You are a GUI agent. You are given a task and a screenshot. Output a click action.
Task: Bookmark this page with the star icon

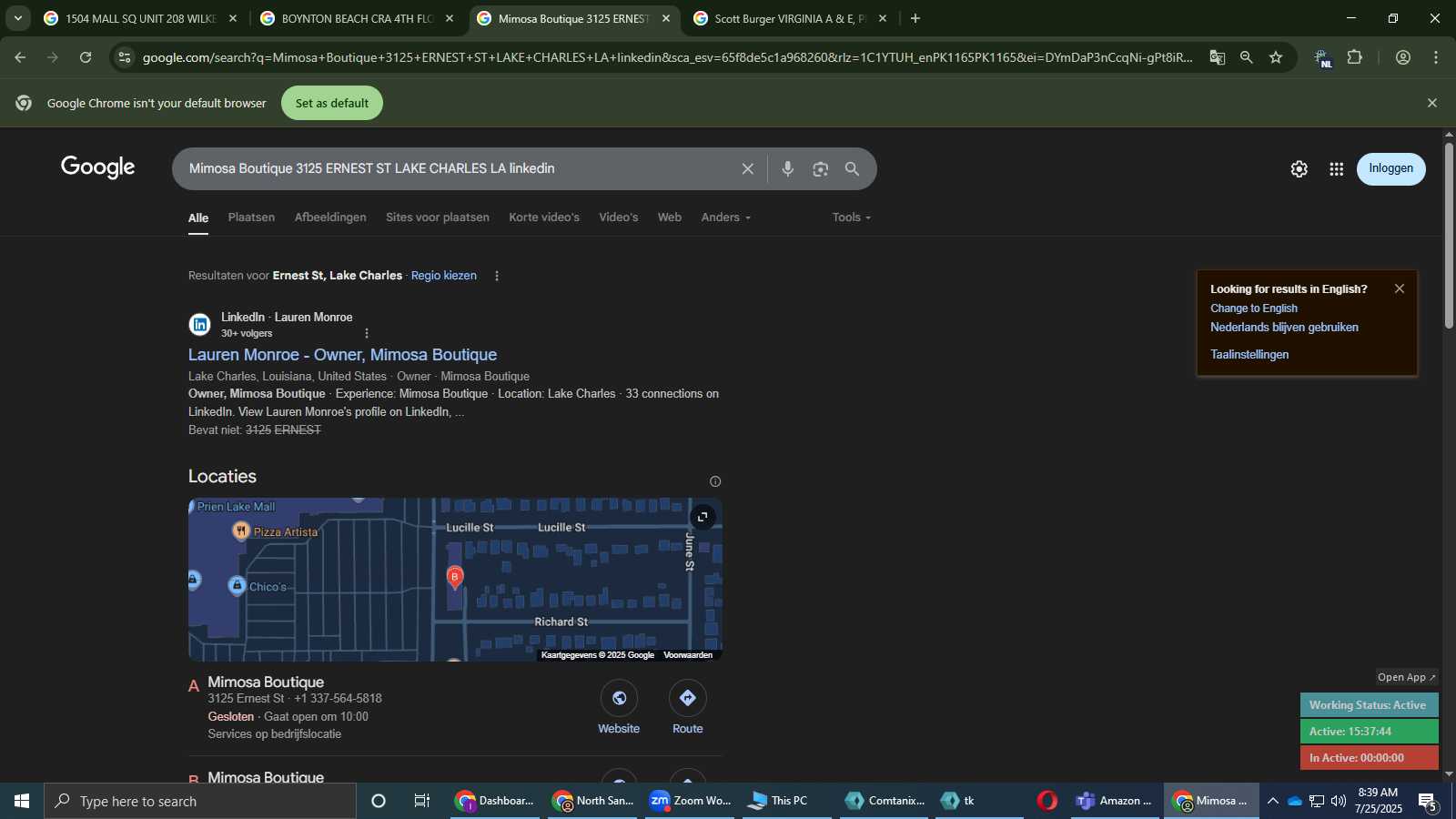(1276, 57)
